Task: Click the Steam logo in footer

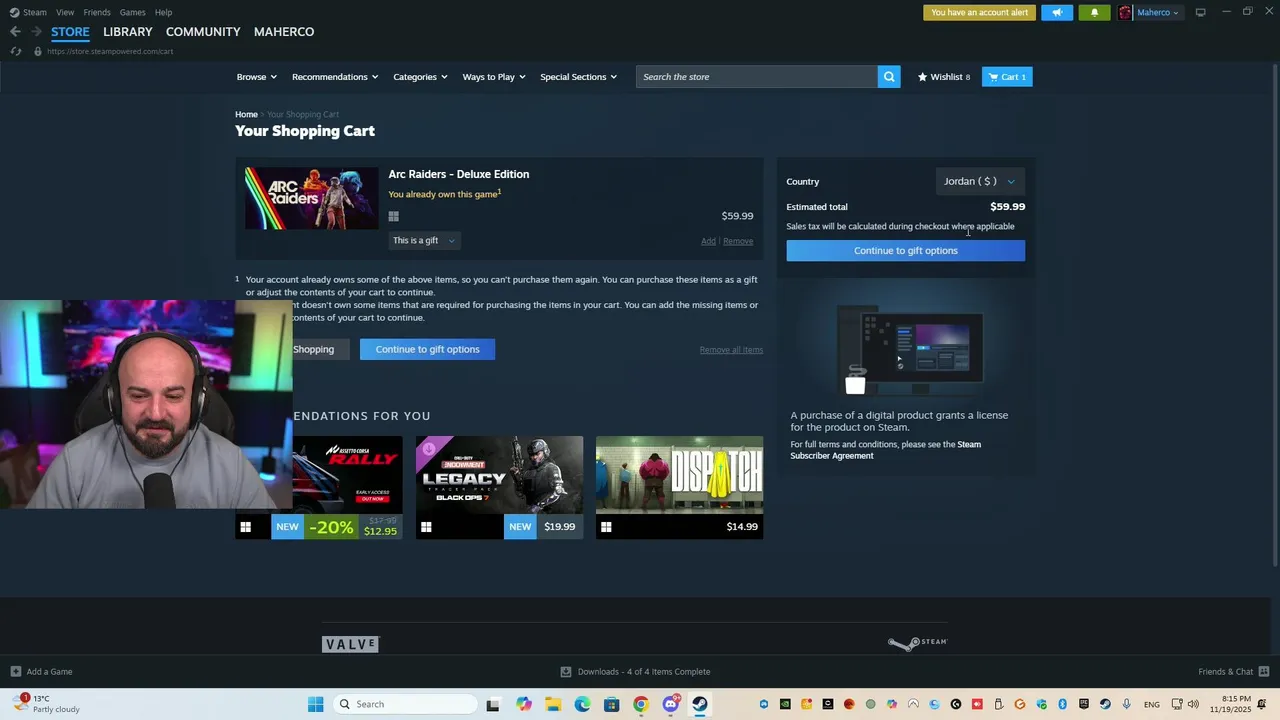Action: [917, 643]
